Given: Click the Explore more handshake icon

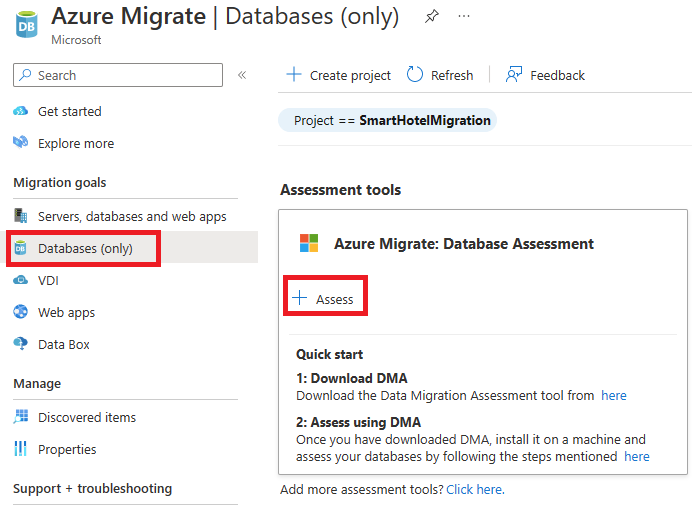Looking at the screenshot, I should (20, 143).
